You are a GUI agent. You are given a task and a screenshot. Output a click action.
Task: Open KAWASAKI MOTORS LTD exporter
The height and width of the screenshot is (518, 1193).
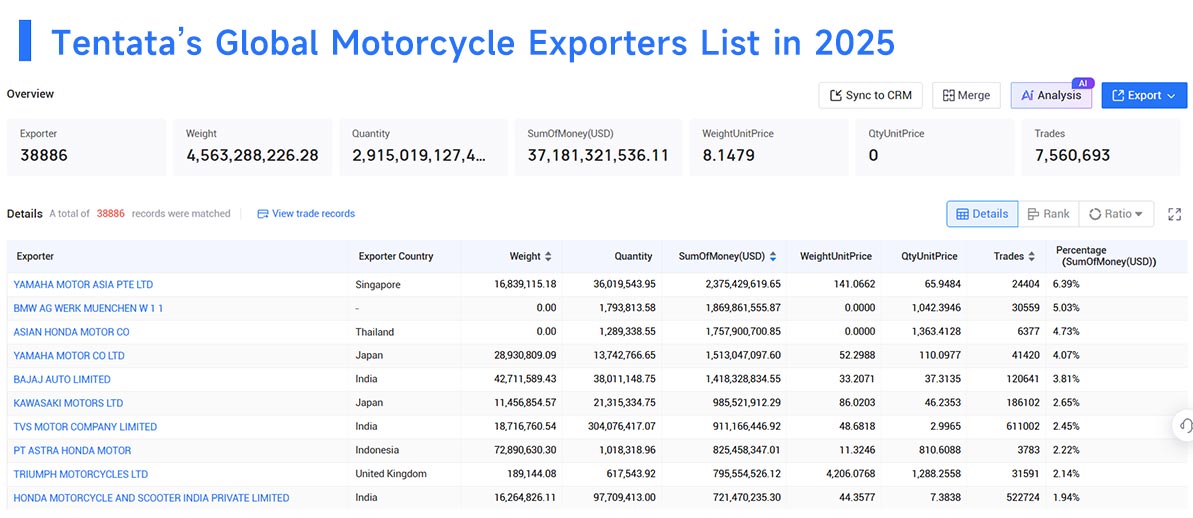click(x=68, y=402)
